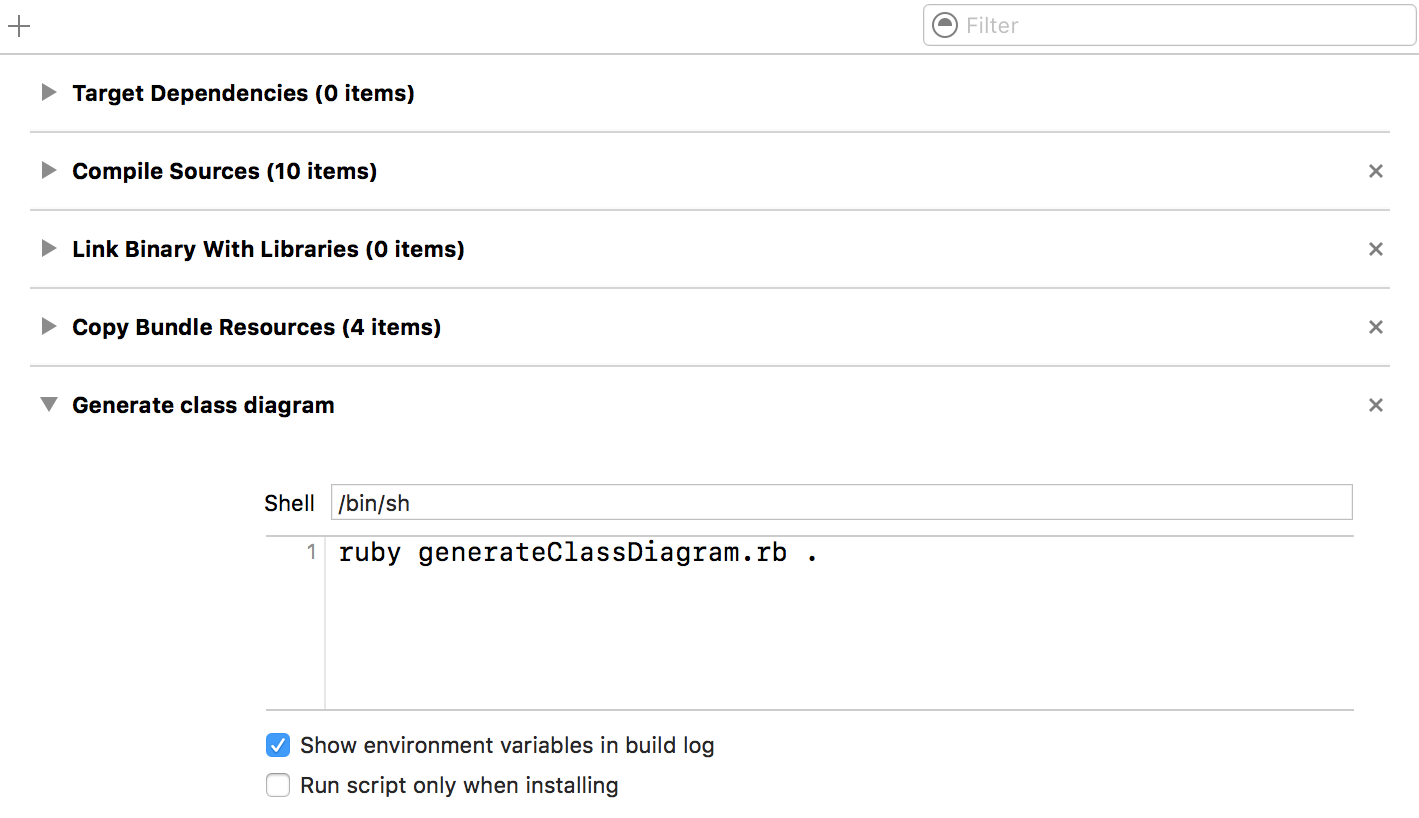Click the filter icon in search box
The height and width of the screenshot is (818, 1419).
(x=944, y=25)
